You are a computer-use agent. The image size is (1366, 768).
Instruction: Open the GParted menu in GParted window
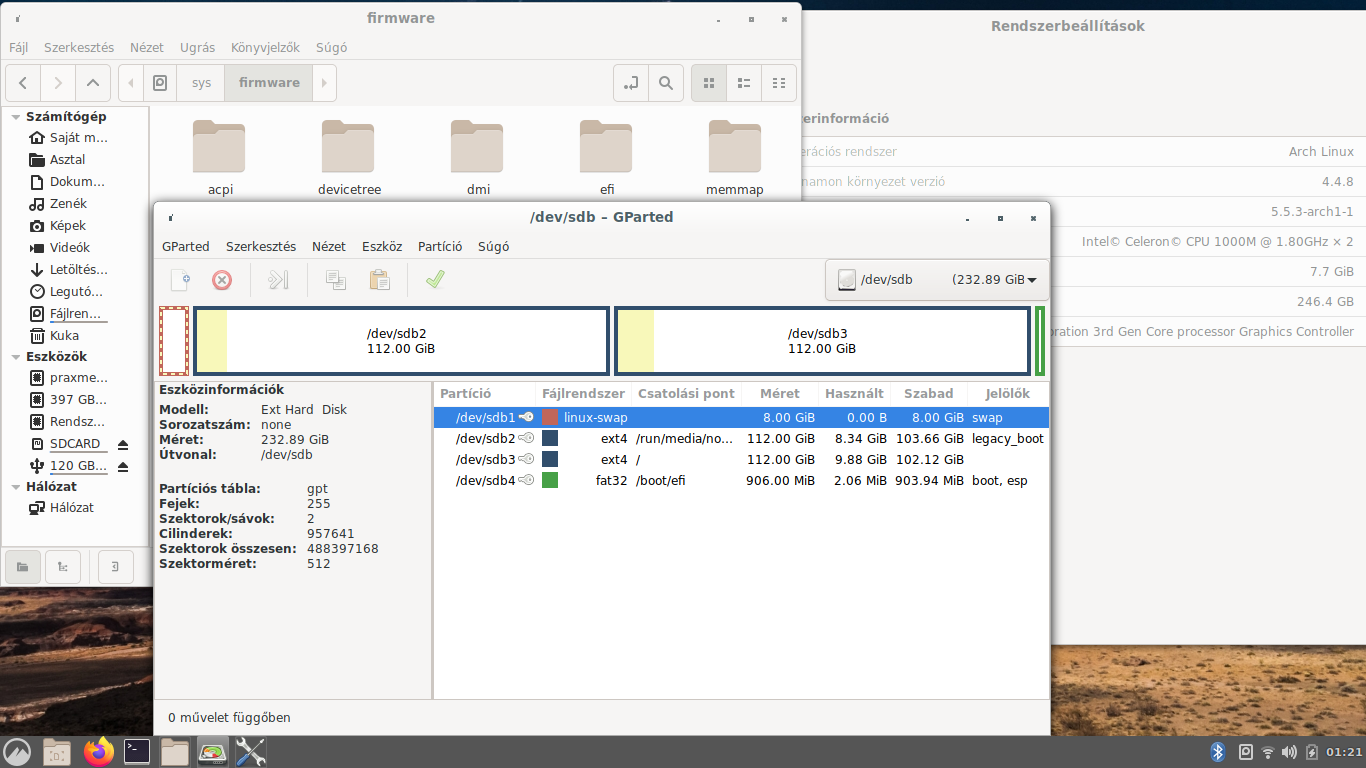186,246
